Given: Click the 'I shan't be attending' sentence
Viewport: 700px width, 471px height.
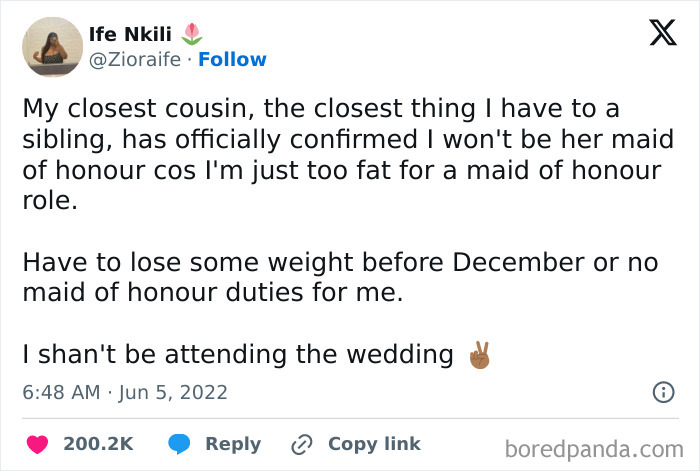Looking at the screenshot, I should (x=238, y=354).
